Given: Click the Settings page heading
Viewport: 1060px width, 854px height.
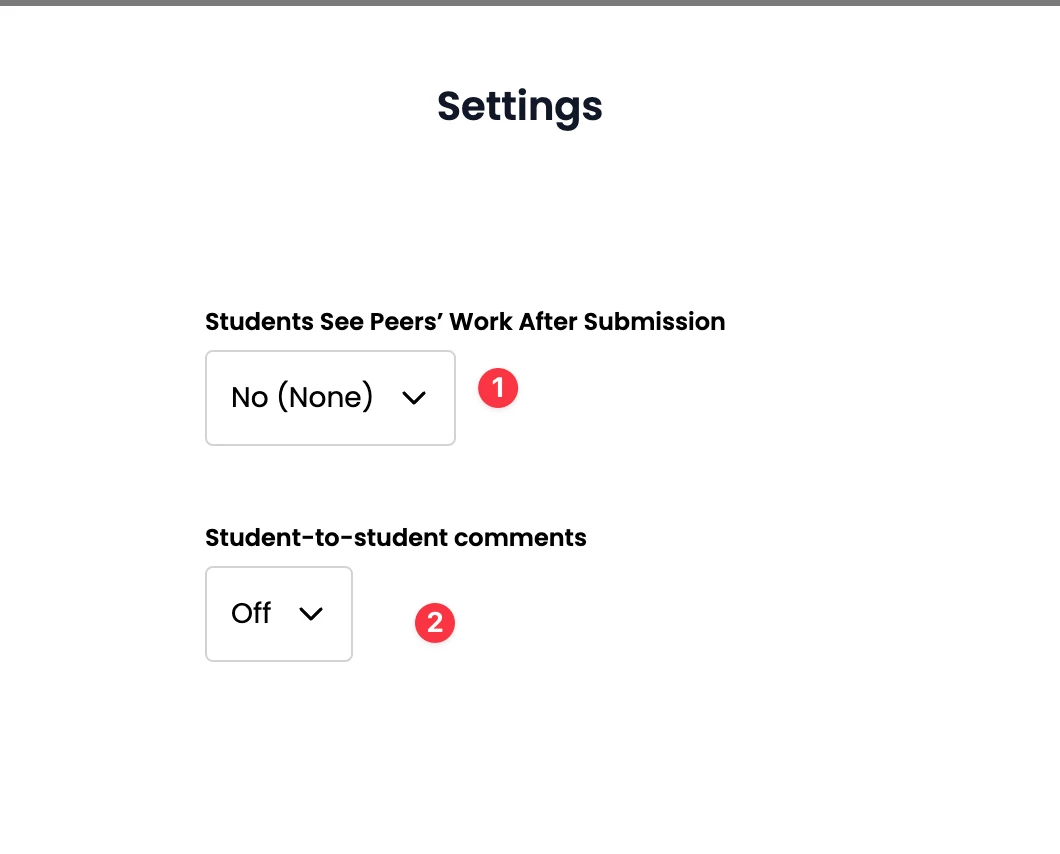Looking at the screenshot, I should [519, 107].
